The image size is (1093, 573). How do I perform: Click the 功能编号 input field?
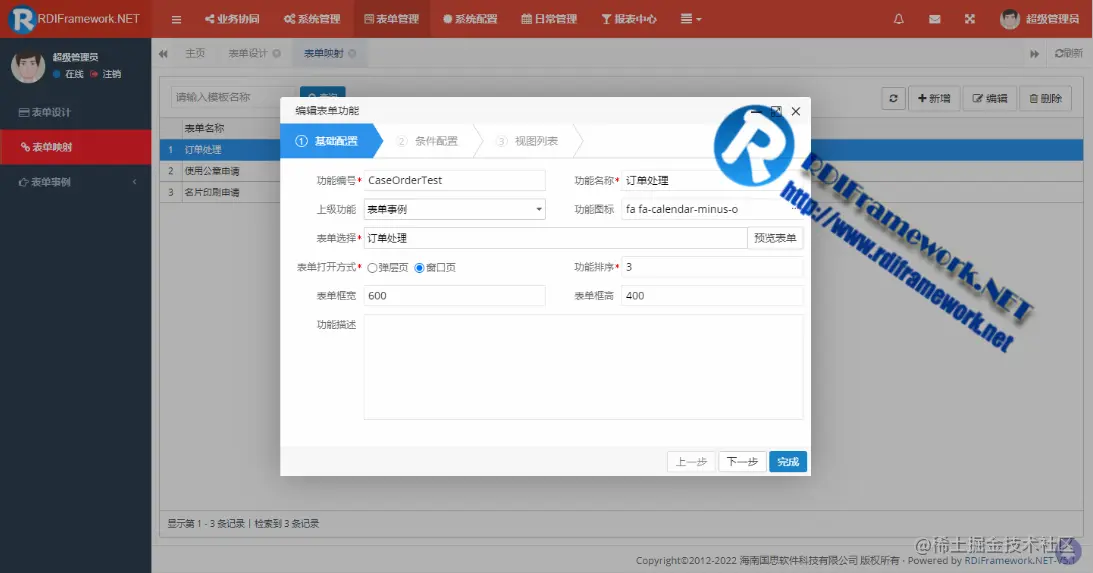(454, 180)
